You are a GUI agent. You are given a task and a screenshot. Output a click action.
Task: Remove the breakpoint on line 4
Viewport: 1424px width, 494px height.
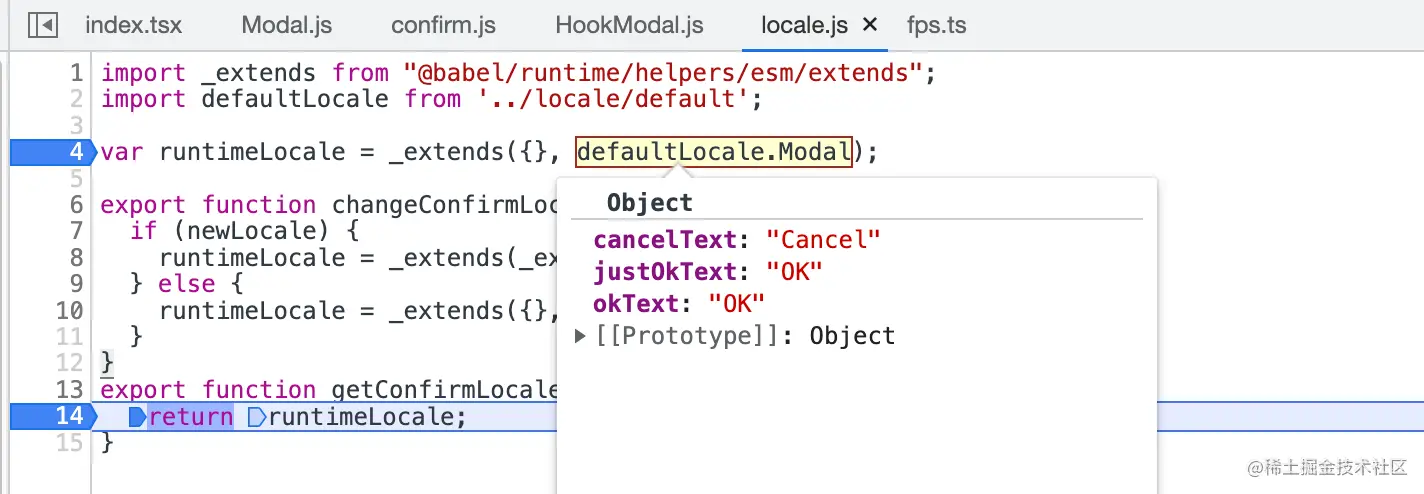click(52, 153)
